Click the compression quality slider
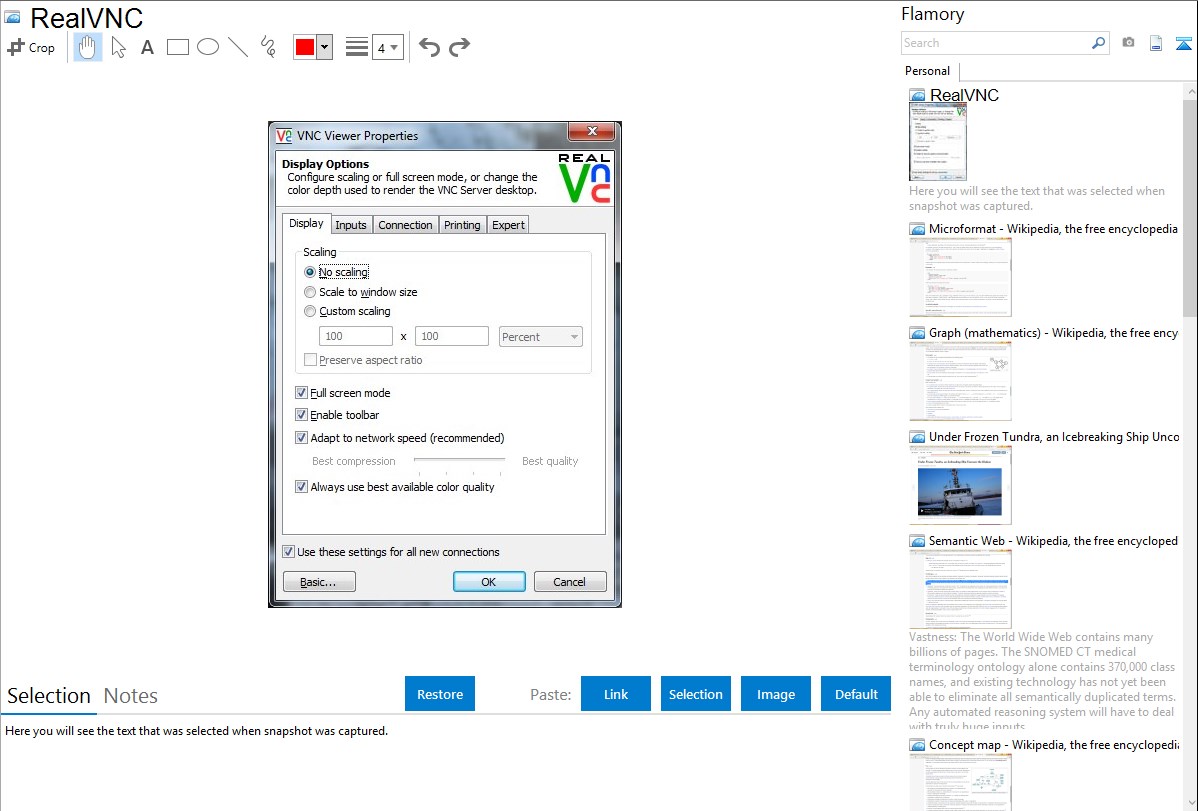Screen dimensions: 1198x811 point(459,462)
